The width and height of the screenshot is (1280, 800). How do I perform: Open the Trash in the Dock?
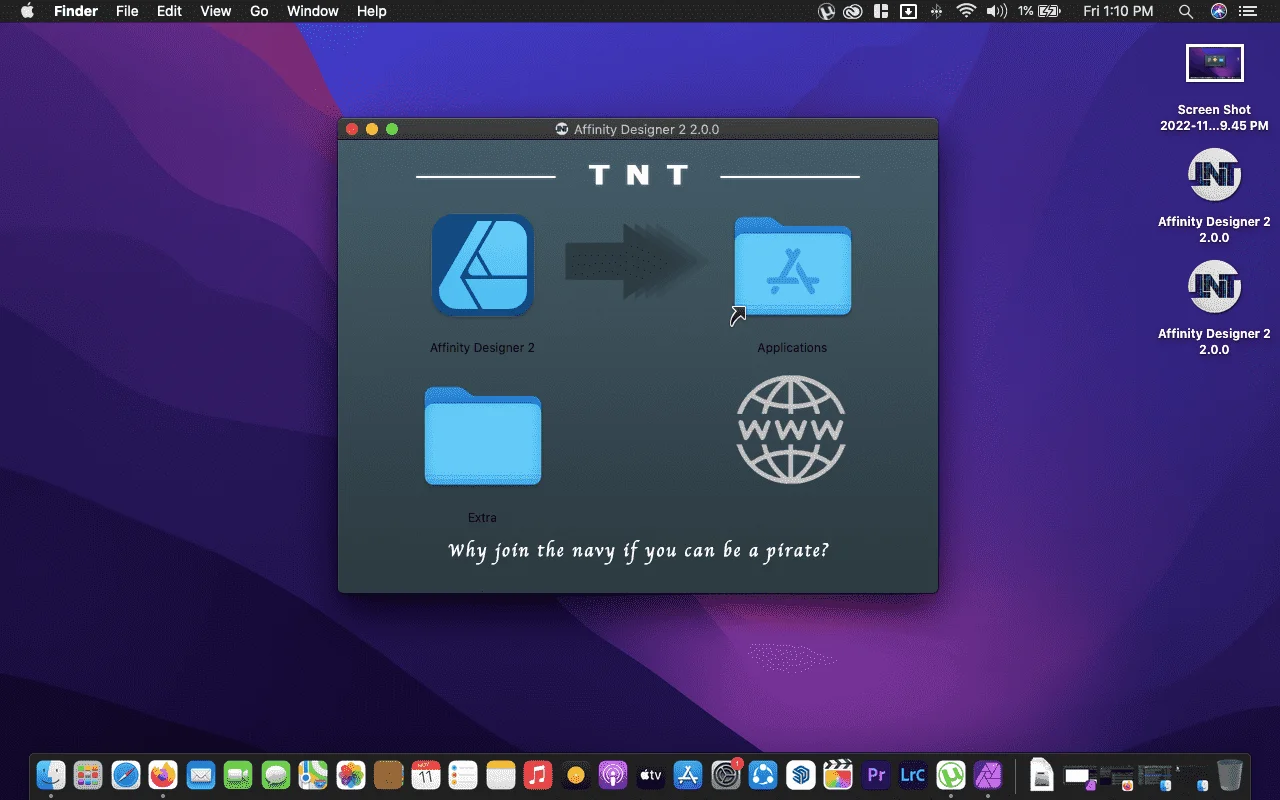[x=1230, y=774]
